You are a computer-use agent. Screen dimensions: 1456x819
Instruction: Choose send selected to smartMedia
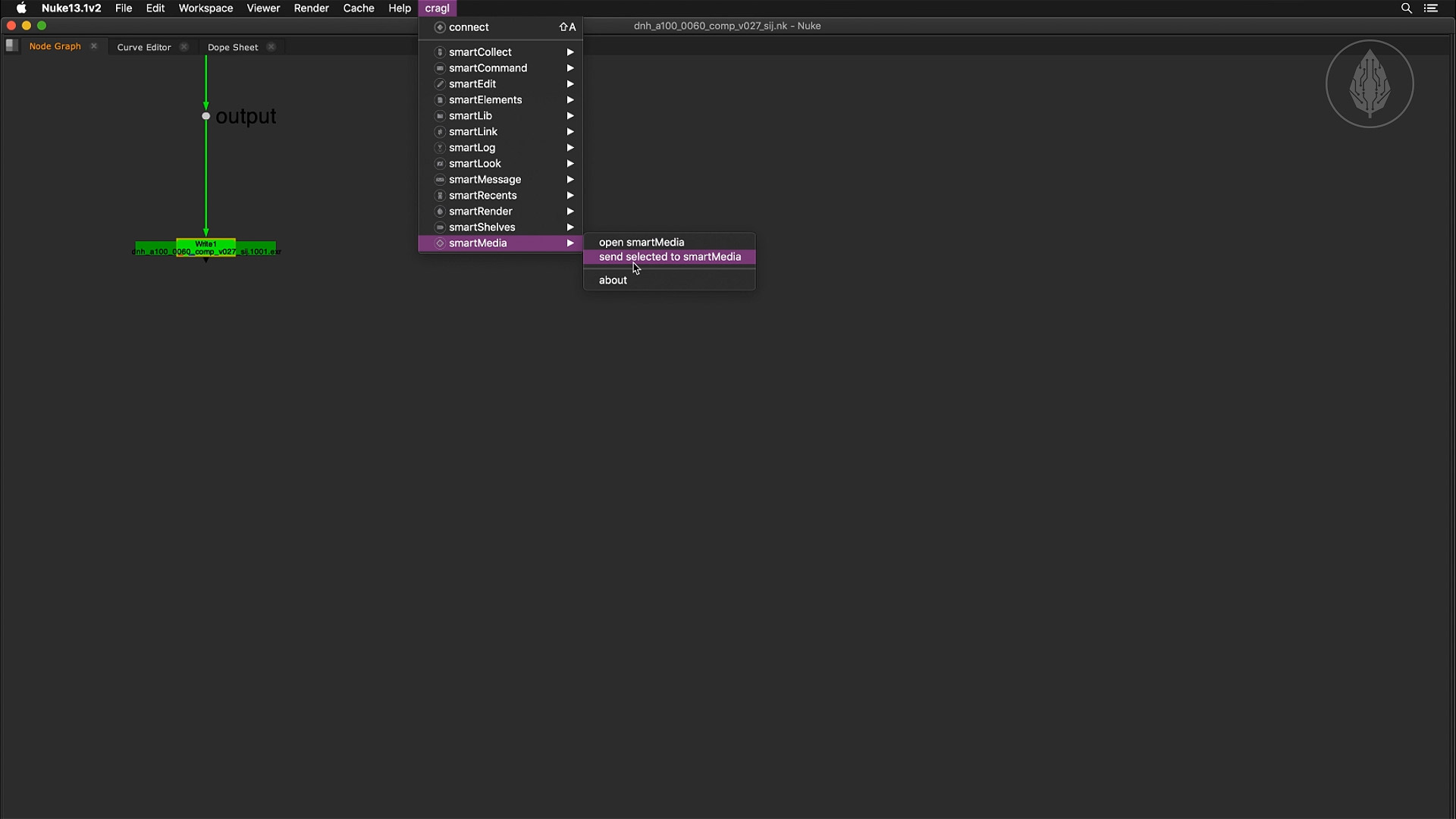669,257
